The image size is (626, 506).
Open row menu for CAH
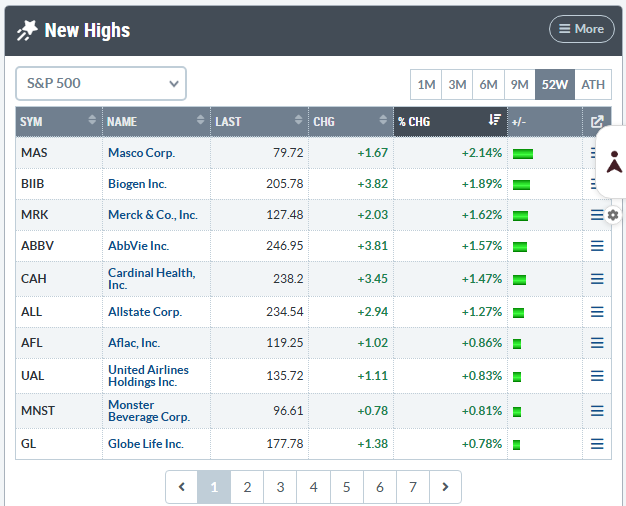[597, 279]
